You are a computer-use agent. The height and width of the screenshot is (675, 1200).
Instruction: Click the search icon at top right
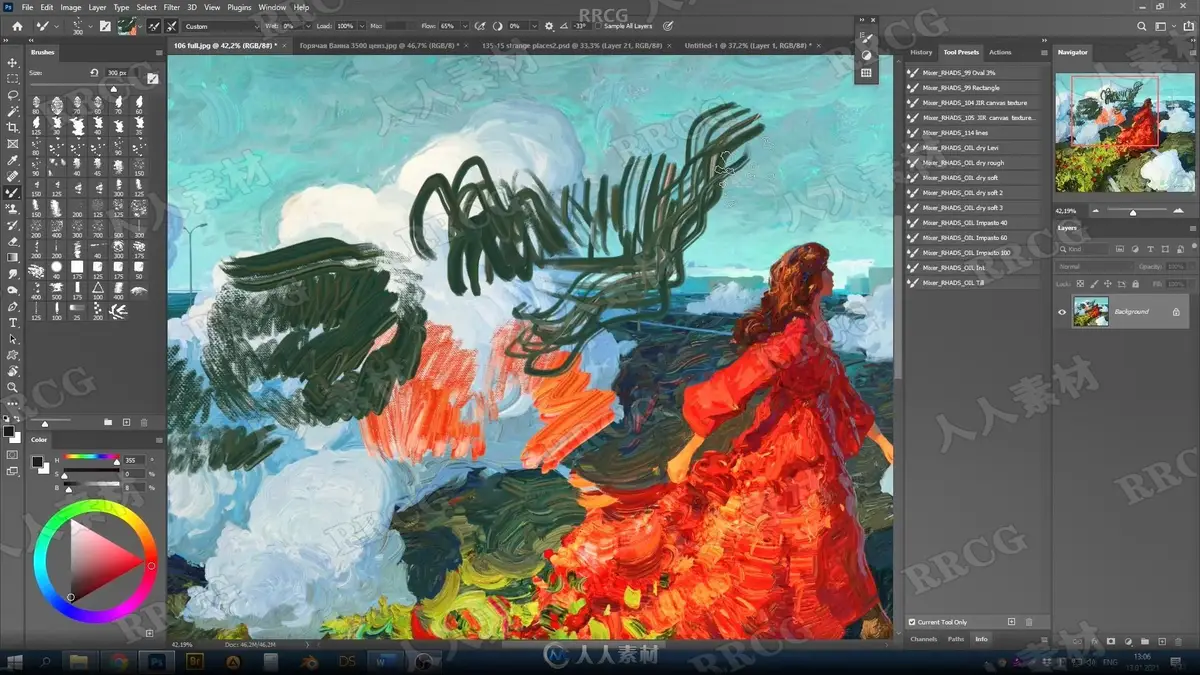tap(1143, 26)
